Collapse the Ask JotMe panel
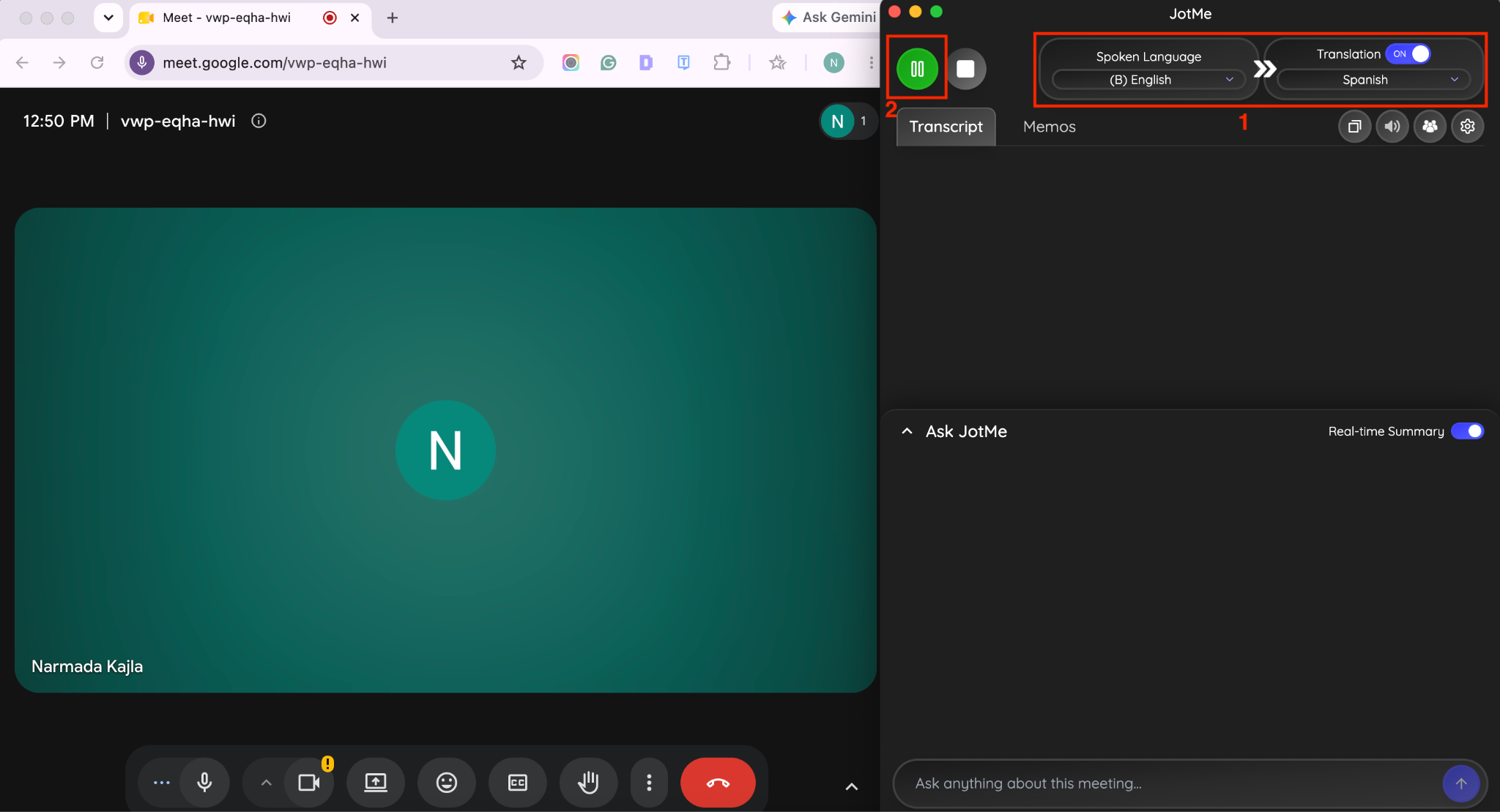Screen dimensions: 1500x812 tap(907, 431)
